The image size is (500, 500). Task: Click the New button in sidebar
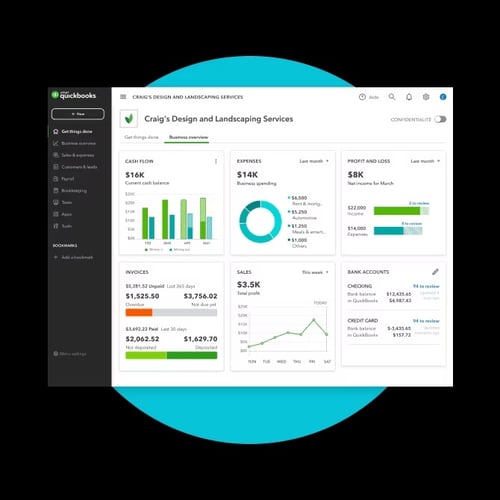coord(78,114)
